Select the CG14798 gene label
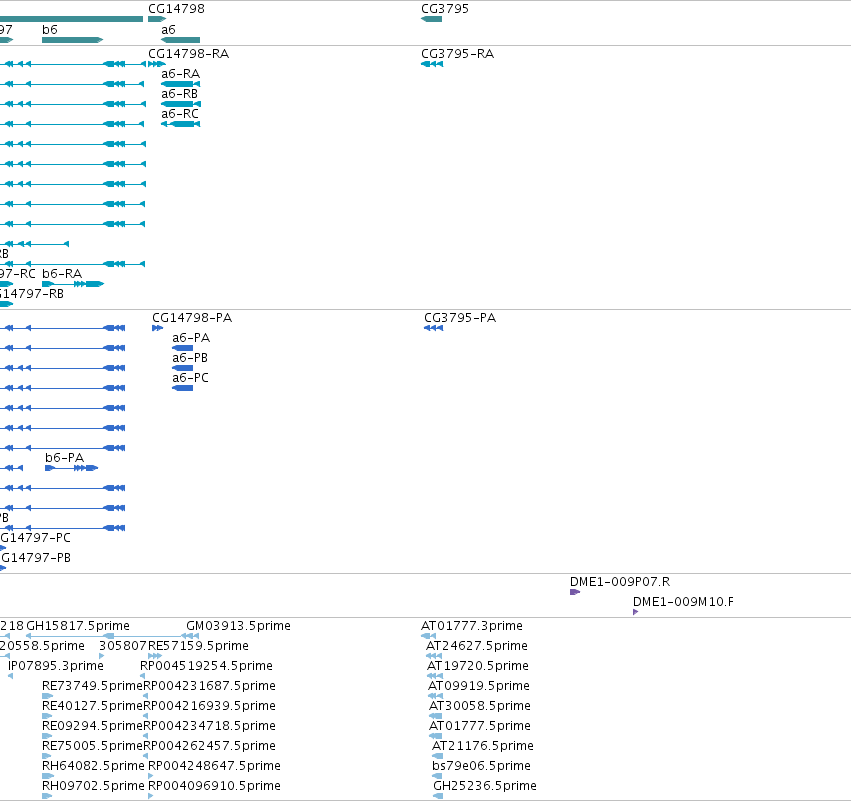 coord(176,9)
